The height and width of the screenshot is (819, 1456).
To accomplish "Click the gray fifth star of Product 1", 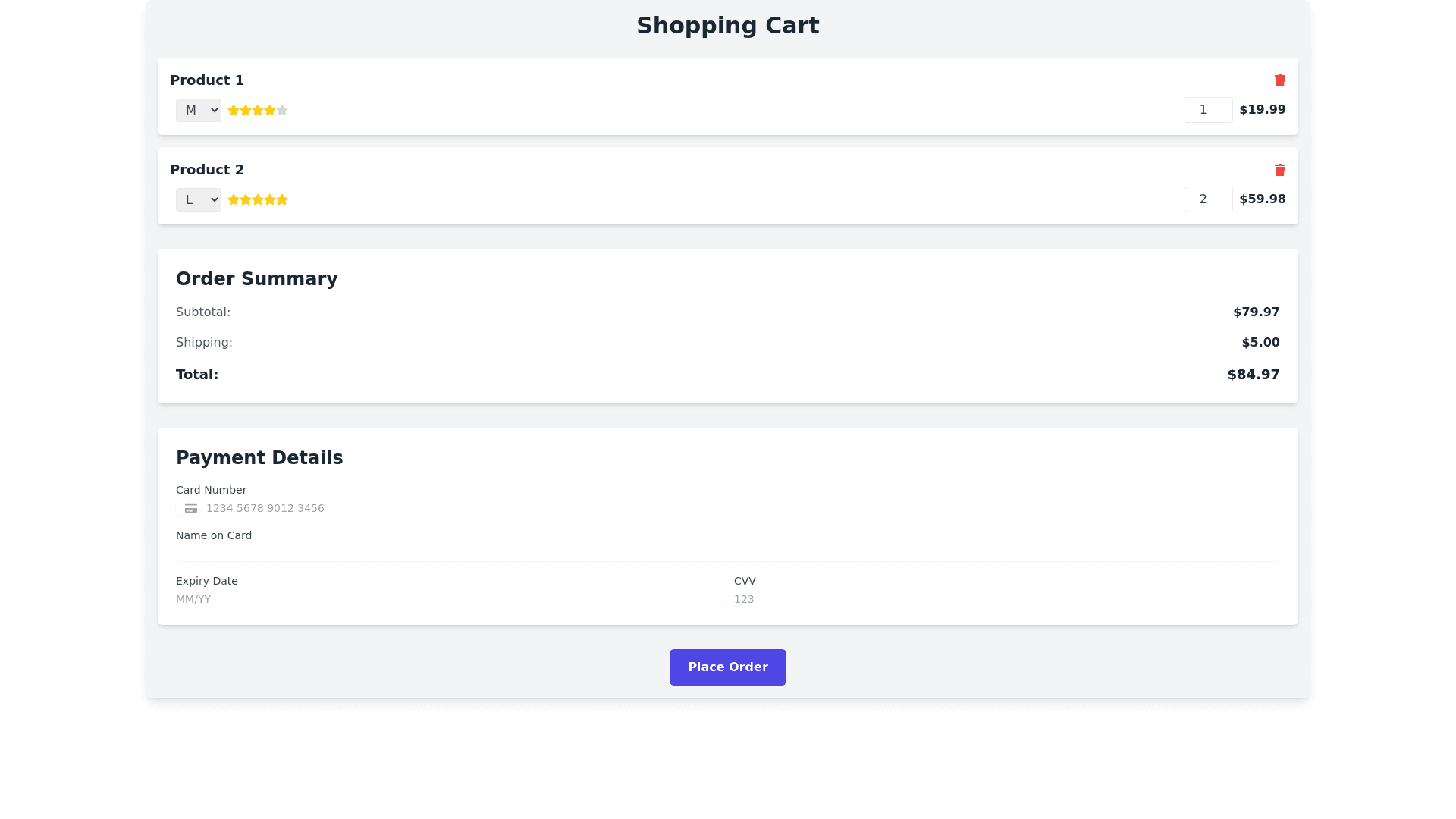I will coord(282,110).
